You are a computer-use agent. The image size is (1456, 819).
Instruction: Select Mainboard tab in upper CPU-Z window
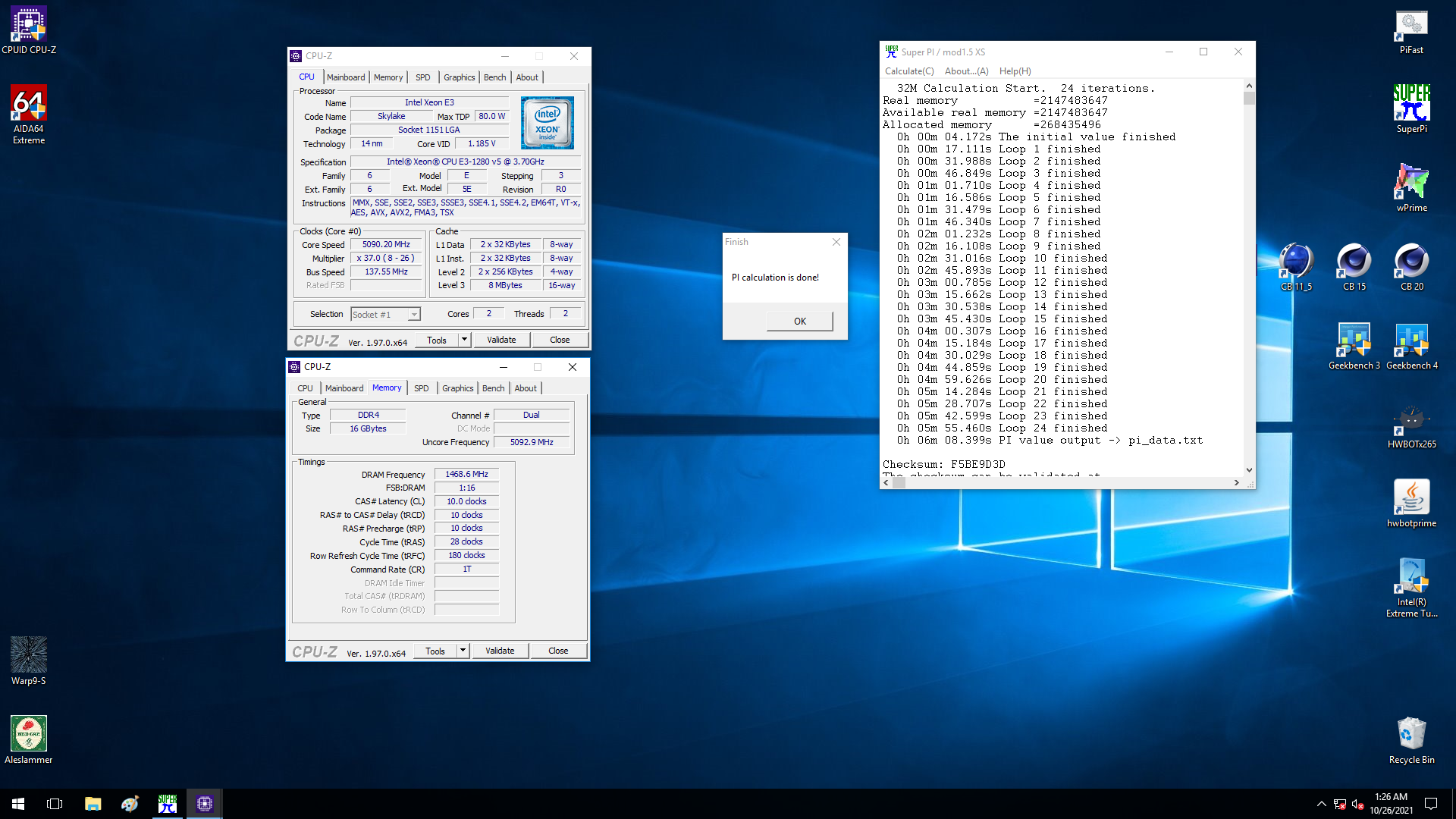click(x=346, y=77)
